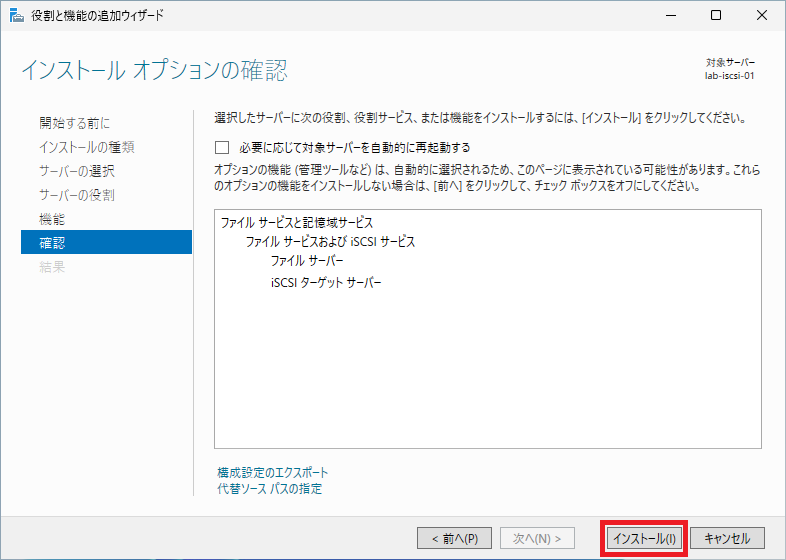This screenshot has height=560, width=786.
Task: Click the greyed-out 結果 step
Action: pyautogui.click(x=52, y=267)
